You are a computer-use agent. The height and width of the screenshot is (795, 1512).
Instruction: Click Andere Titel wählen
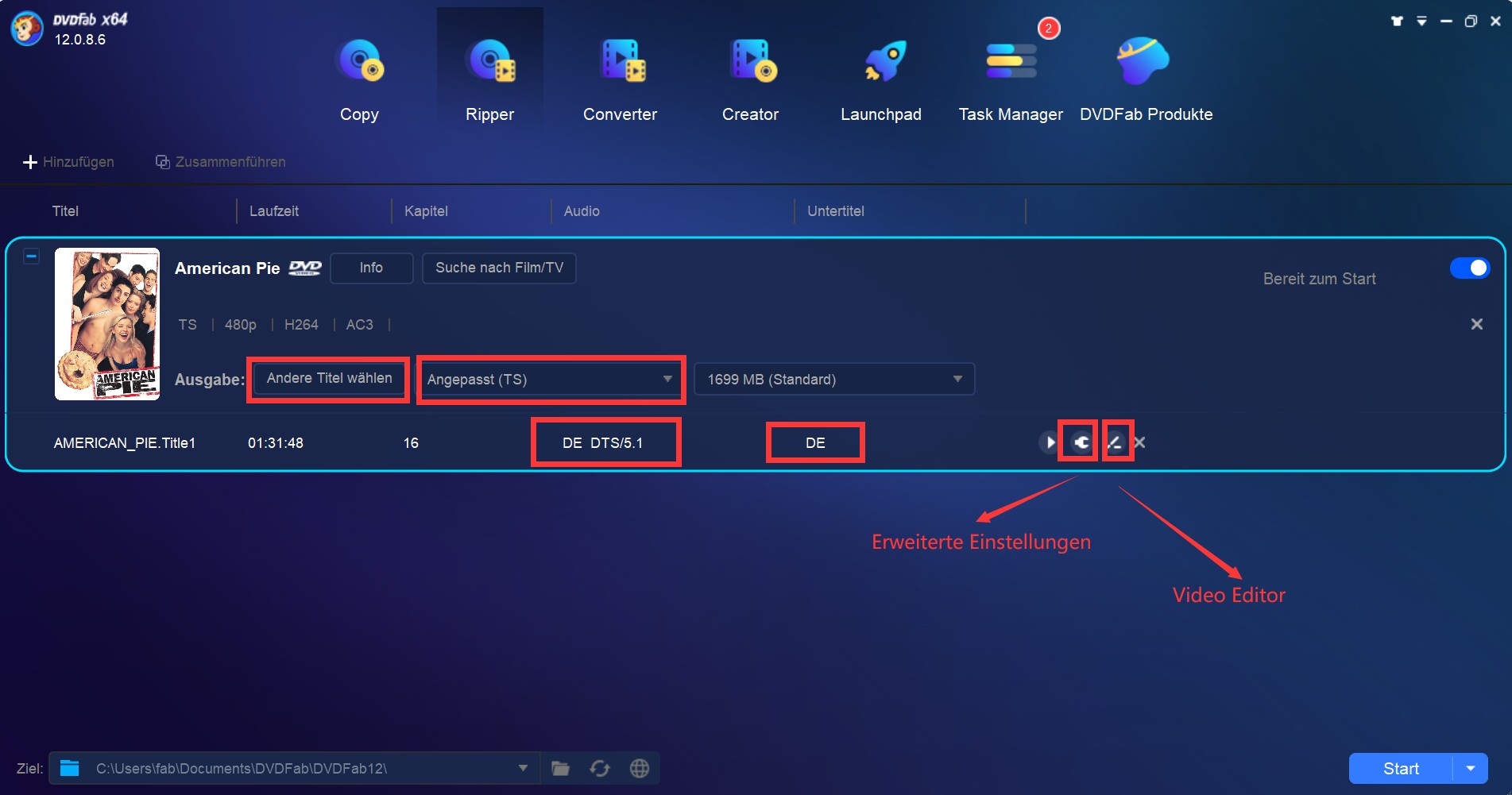[329, 378]
